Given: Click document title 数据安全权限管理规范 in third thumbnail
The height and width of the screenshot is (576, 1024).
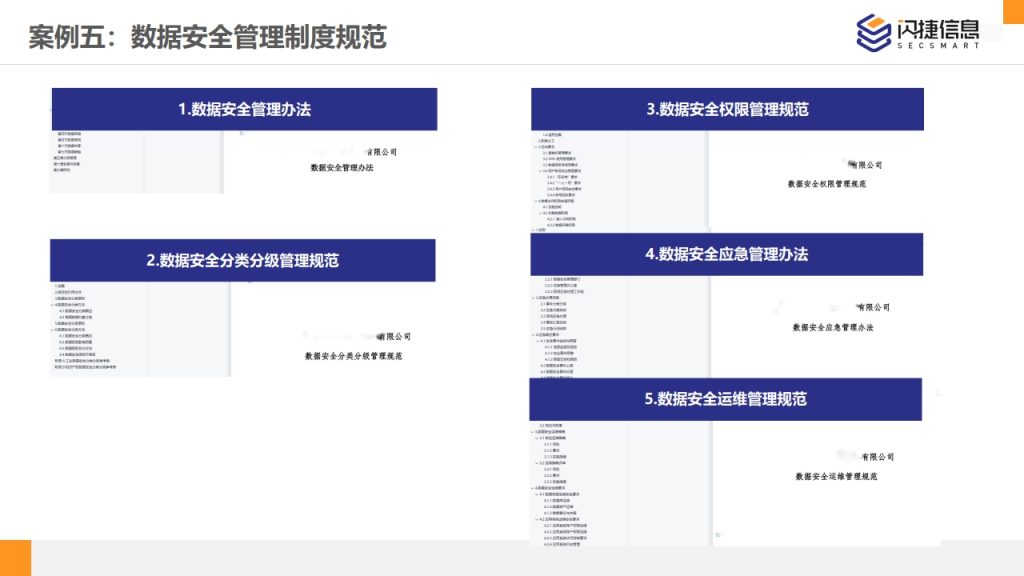Looking at the screenshot, I should (x=827, y=184).
